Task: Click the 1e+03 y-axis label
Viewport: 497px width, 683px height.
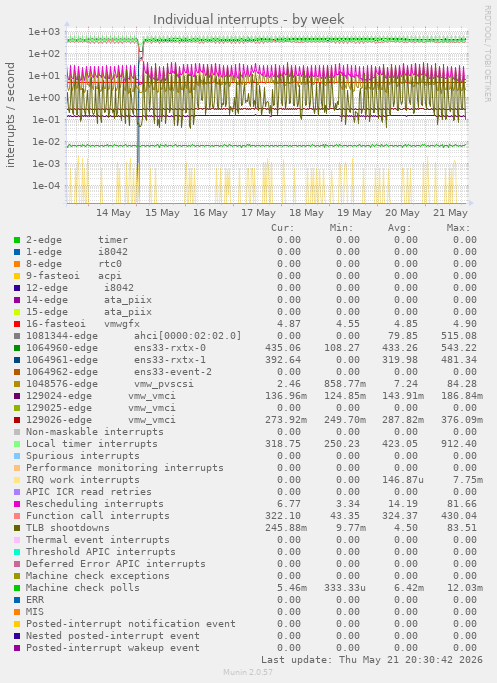Action: 44,31
